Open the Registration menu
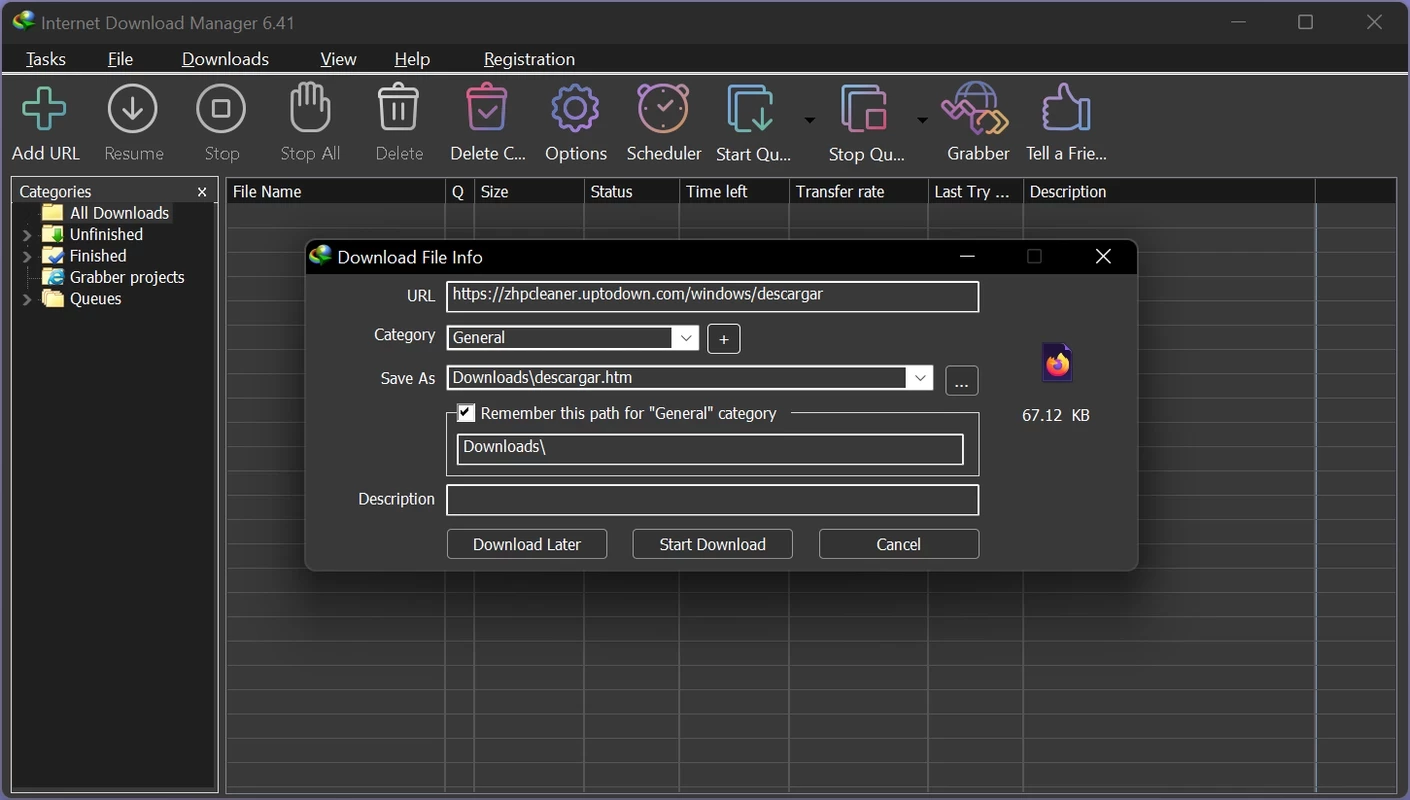 (529, 59)
